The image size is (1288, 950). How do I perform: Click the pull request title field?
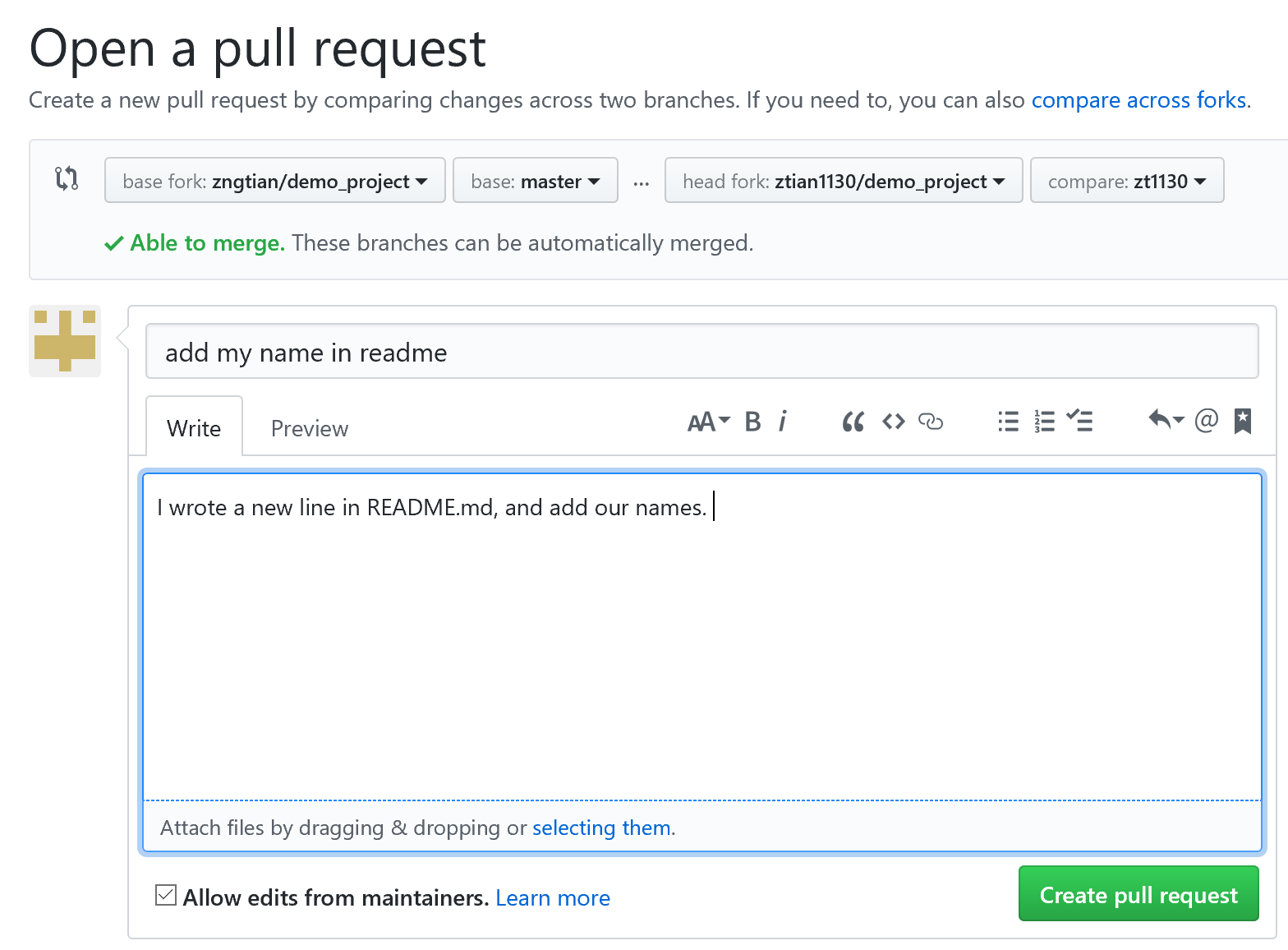[702, 352]
